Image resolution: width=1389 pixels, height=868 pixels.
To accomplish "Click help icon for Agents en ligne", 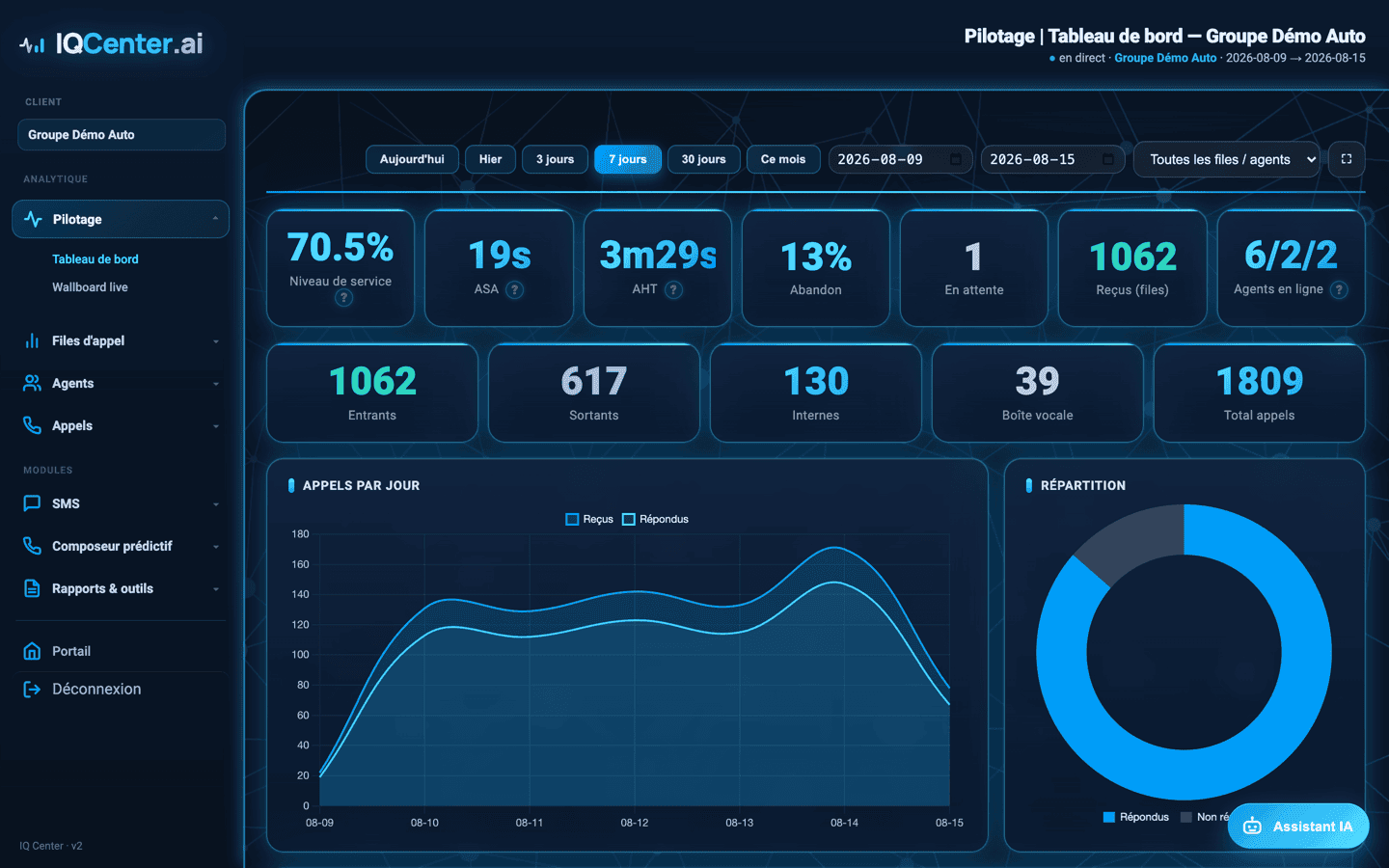I will pyautogui.click(x=1339, y=289).
